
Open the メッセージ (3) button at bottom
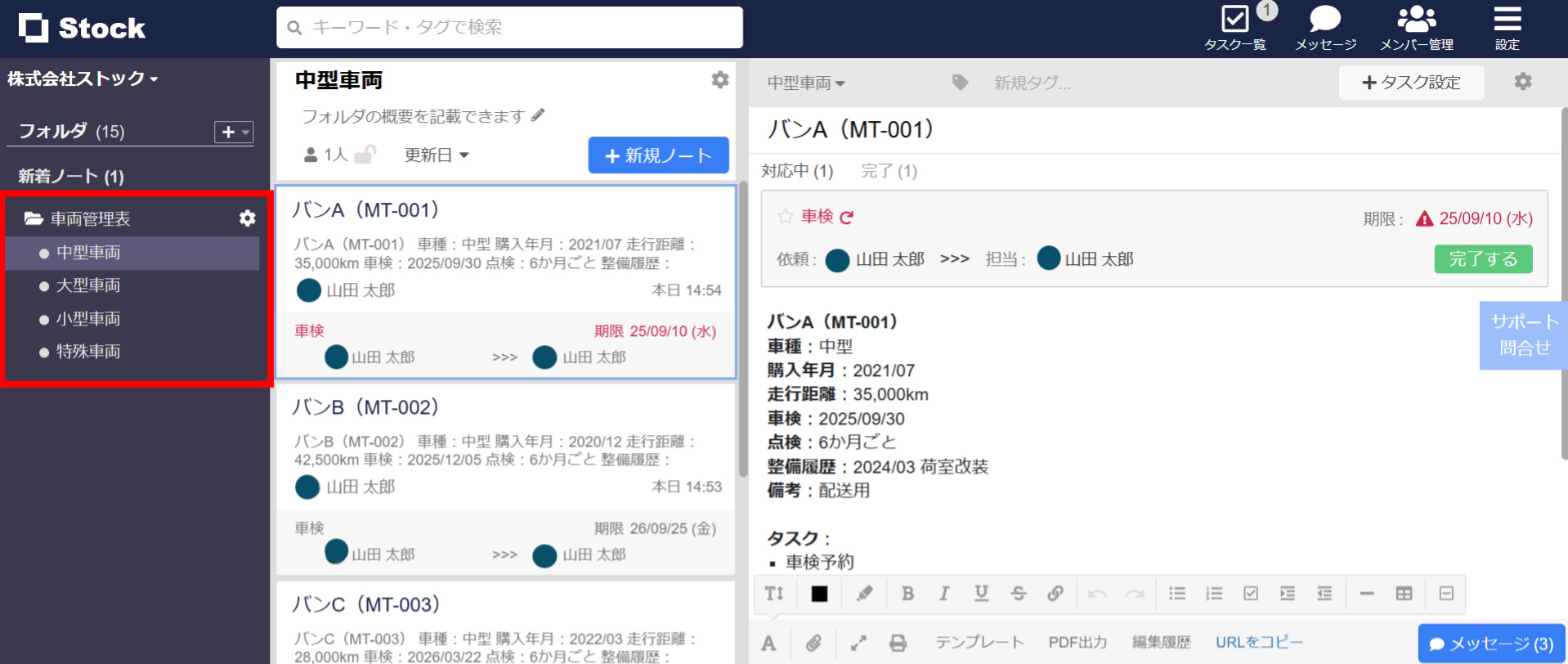[x=1491, y=644]
